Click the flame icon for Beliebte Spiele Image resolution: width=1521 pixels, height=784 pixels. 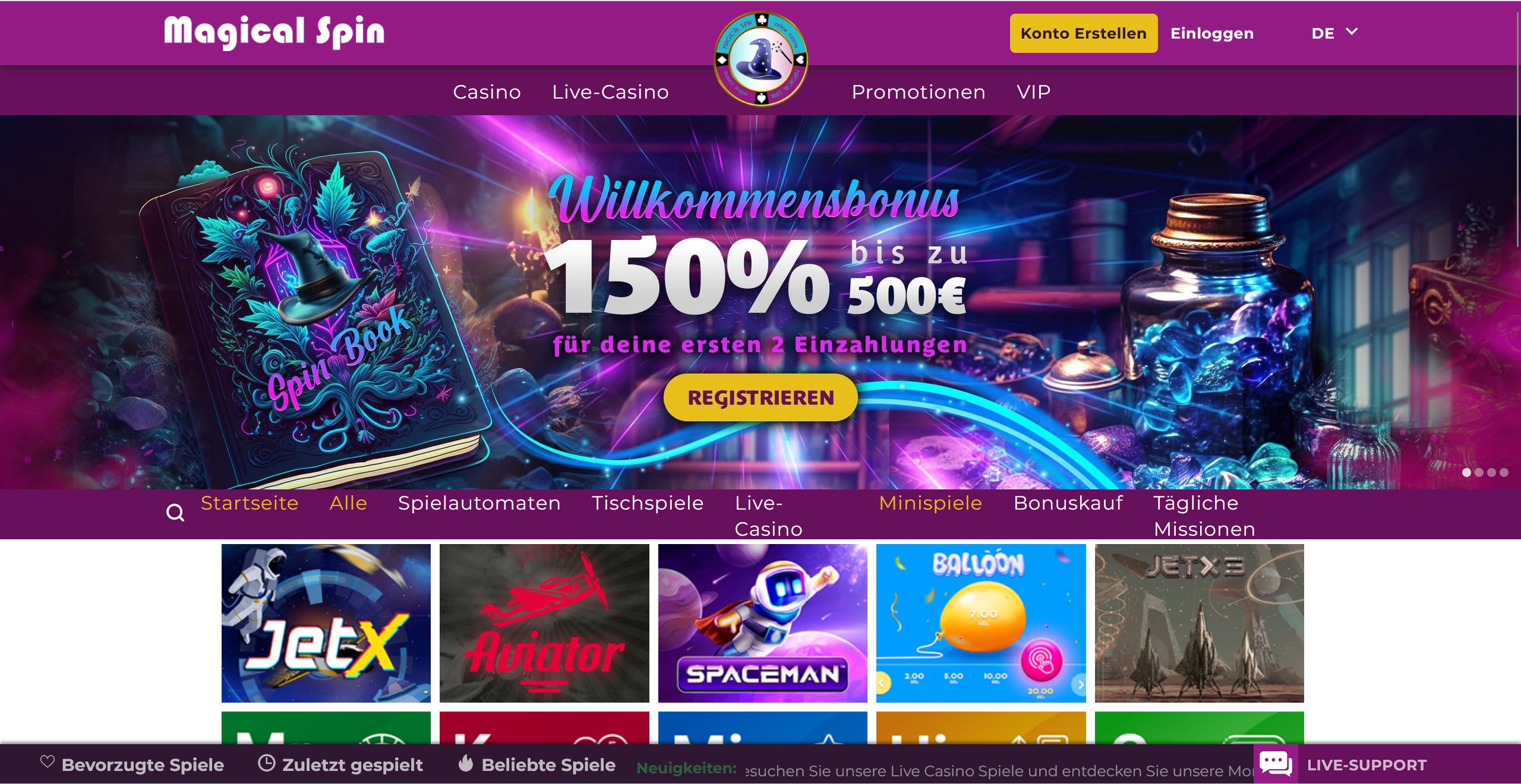coord(466,763)
